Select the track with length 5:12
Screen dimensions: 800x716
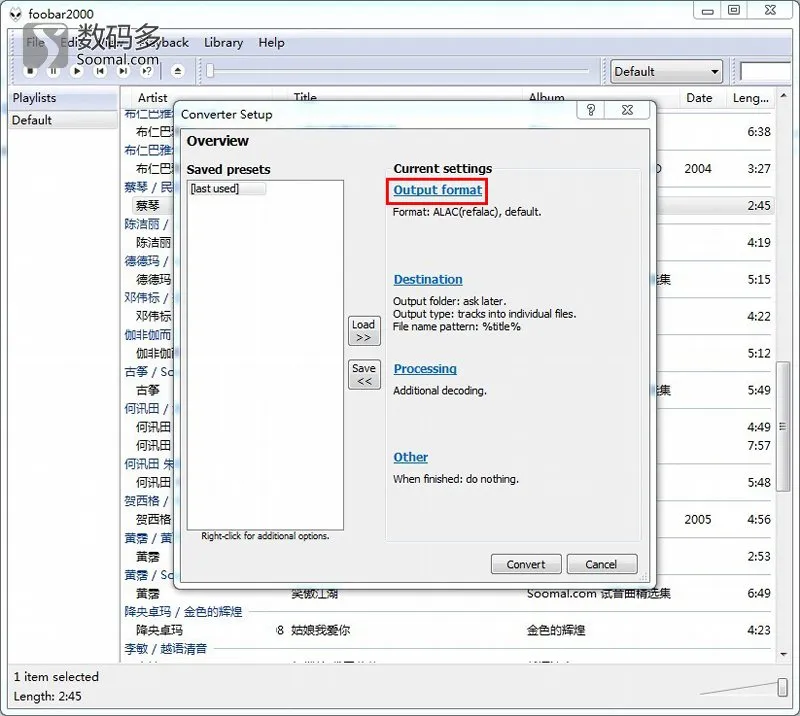point(759,353)
